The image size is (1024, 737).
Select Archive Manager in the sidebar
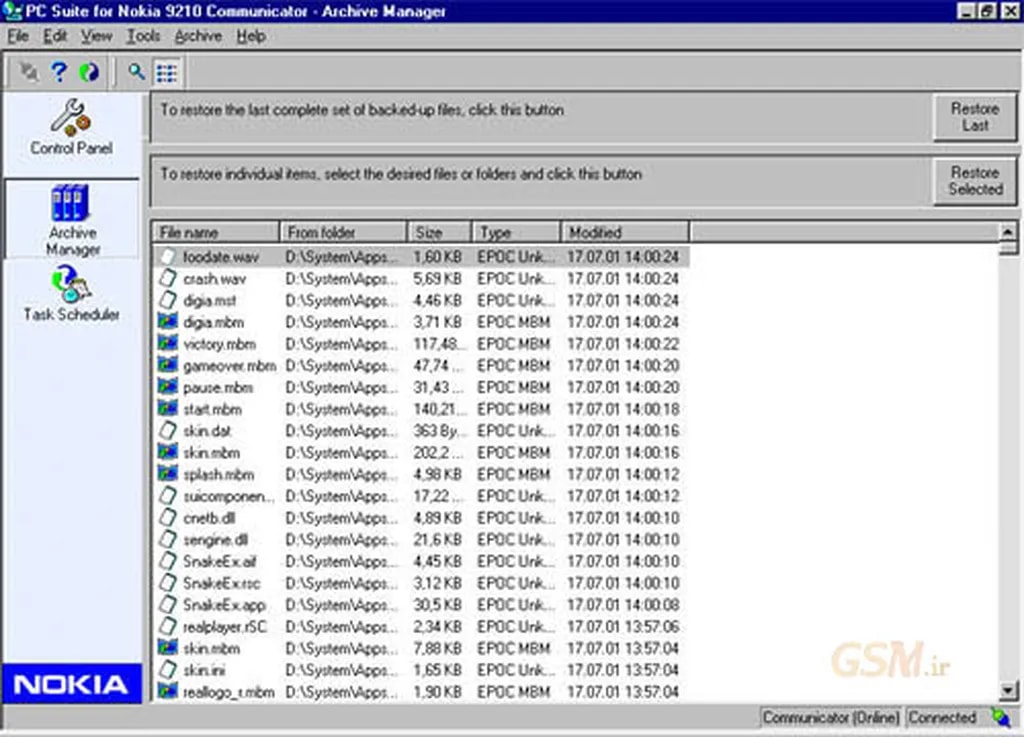click(x=71, y=219)
